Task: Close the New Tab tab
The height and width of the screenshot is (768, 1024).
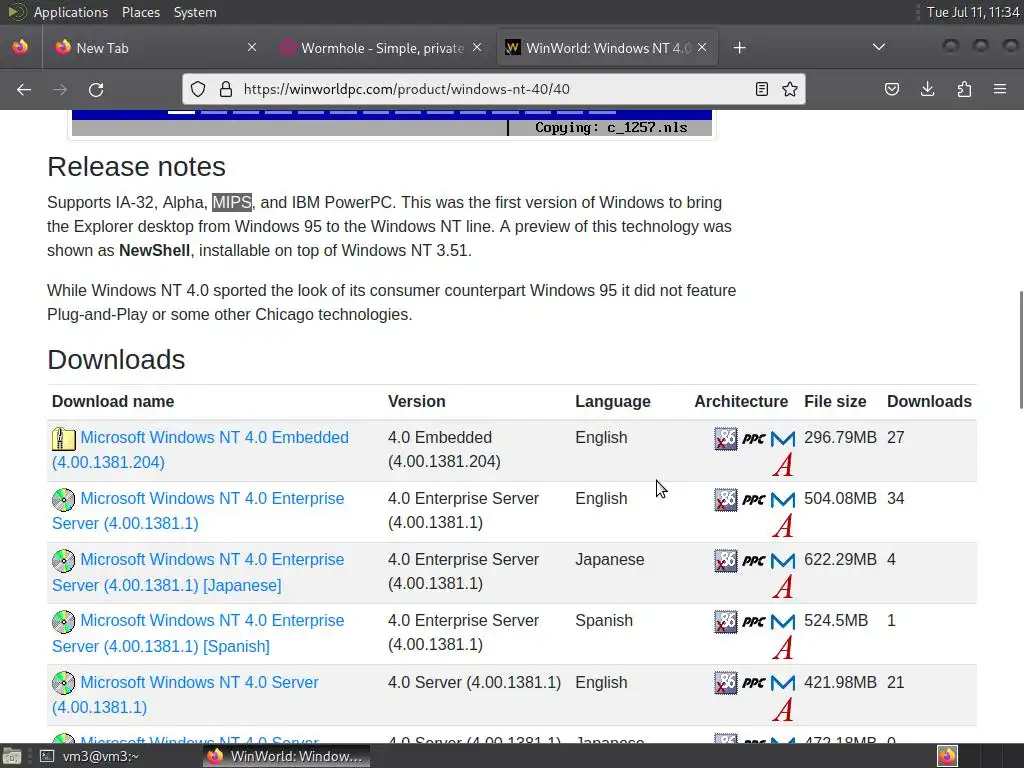Action: click(252, 47)
